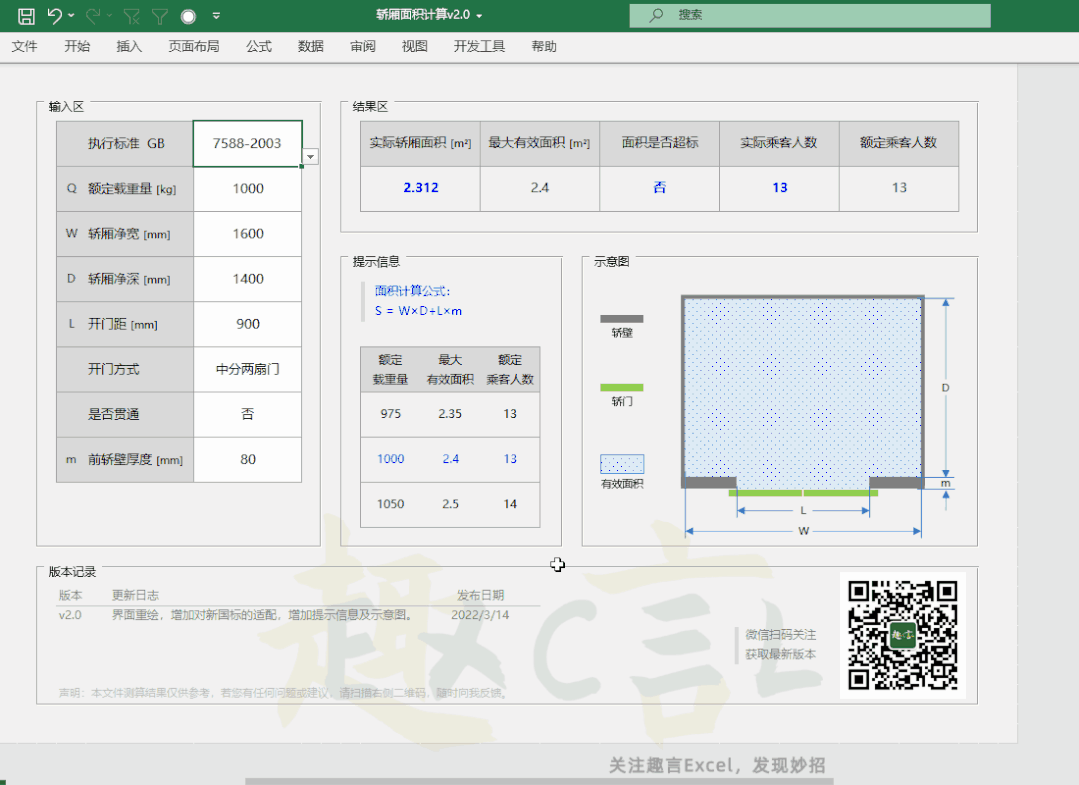Open the Undo history dropdown arrow
This screenshot has height=785, width=1079.
click(72, 15)
